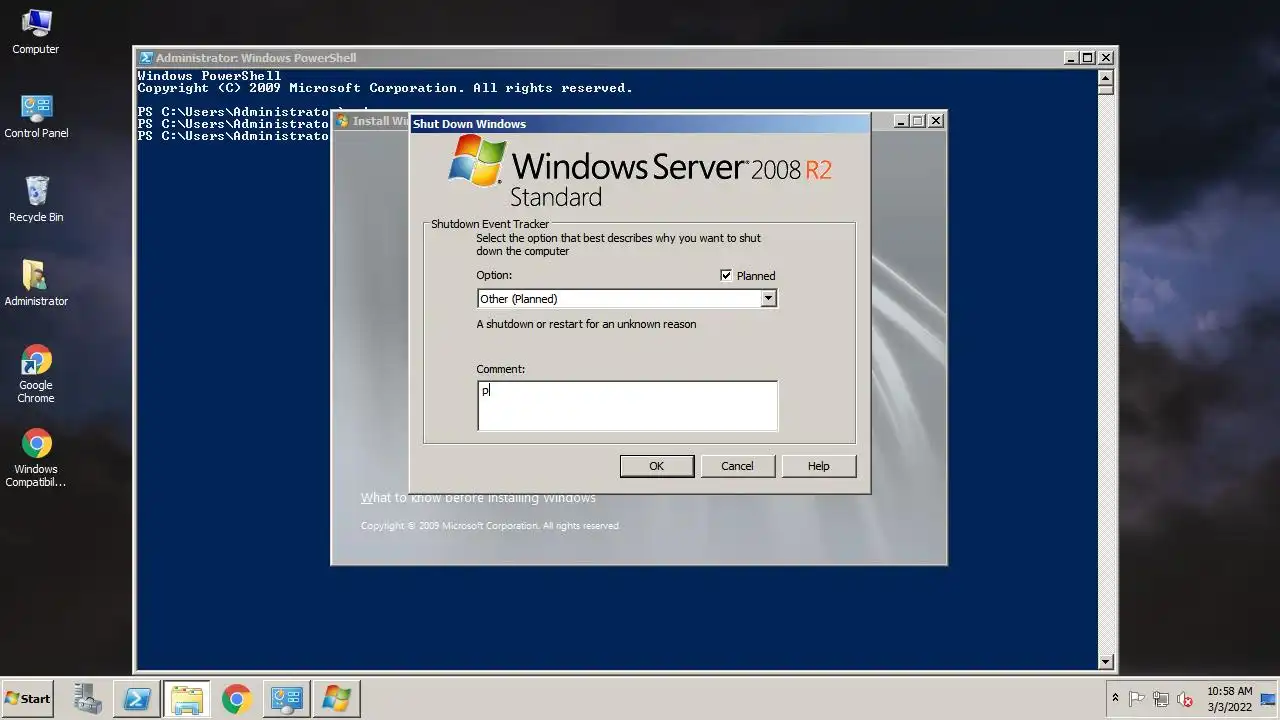Open the clock showing 10:58 AM
1280x720 pixels.
click(1229, 699)
